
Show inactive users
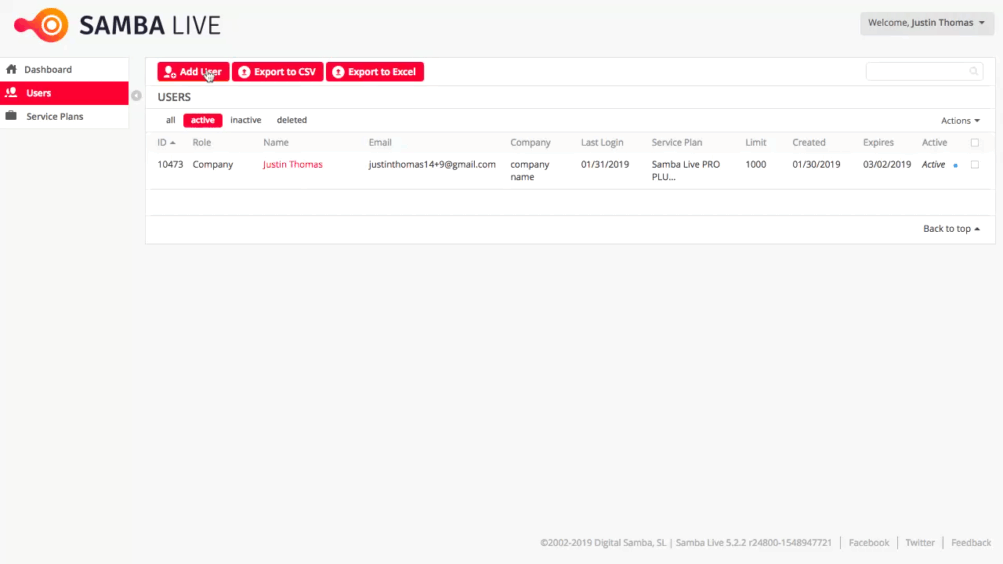coord(246,120)
